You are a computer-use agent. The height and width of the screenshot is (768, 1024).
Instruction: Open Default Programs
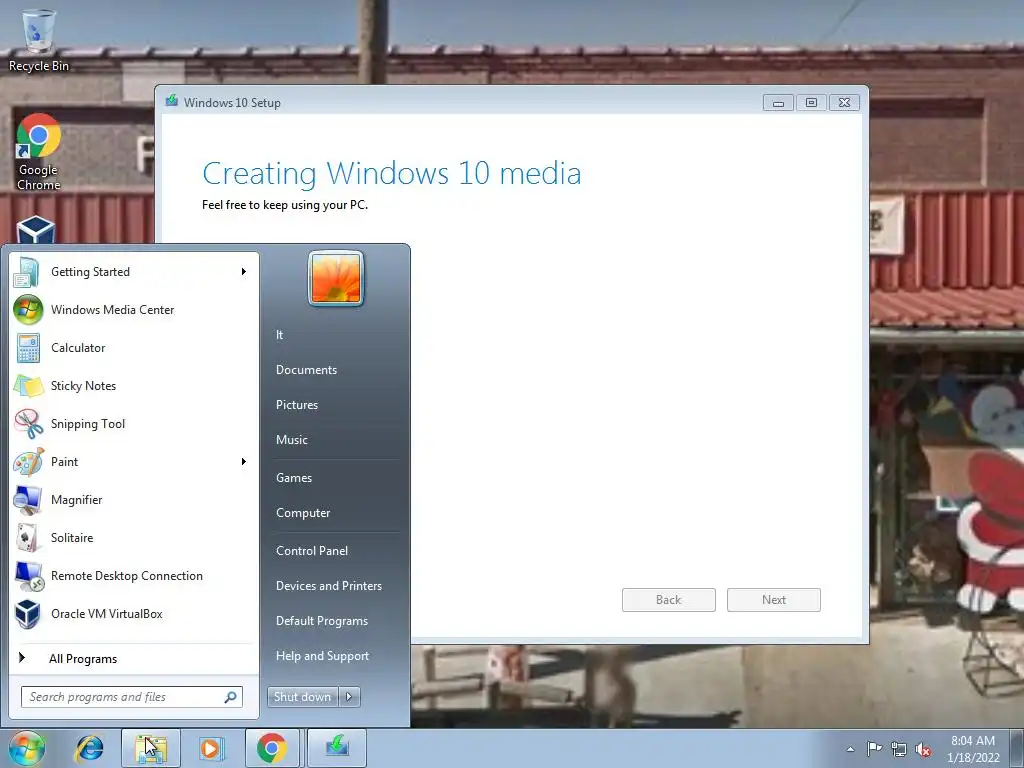click(x=321, y=621)
